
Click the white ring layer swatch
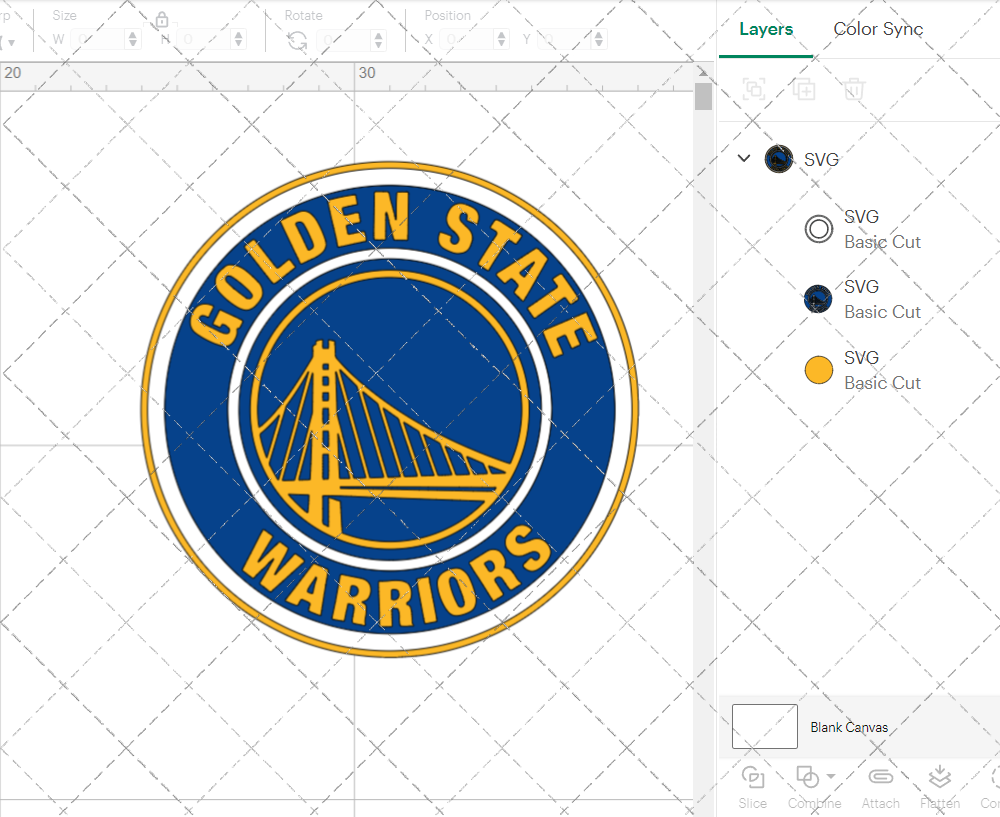819,229
